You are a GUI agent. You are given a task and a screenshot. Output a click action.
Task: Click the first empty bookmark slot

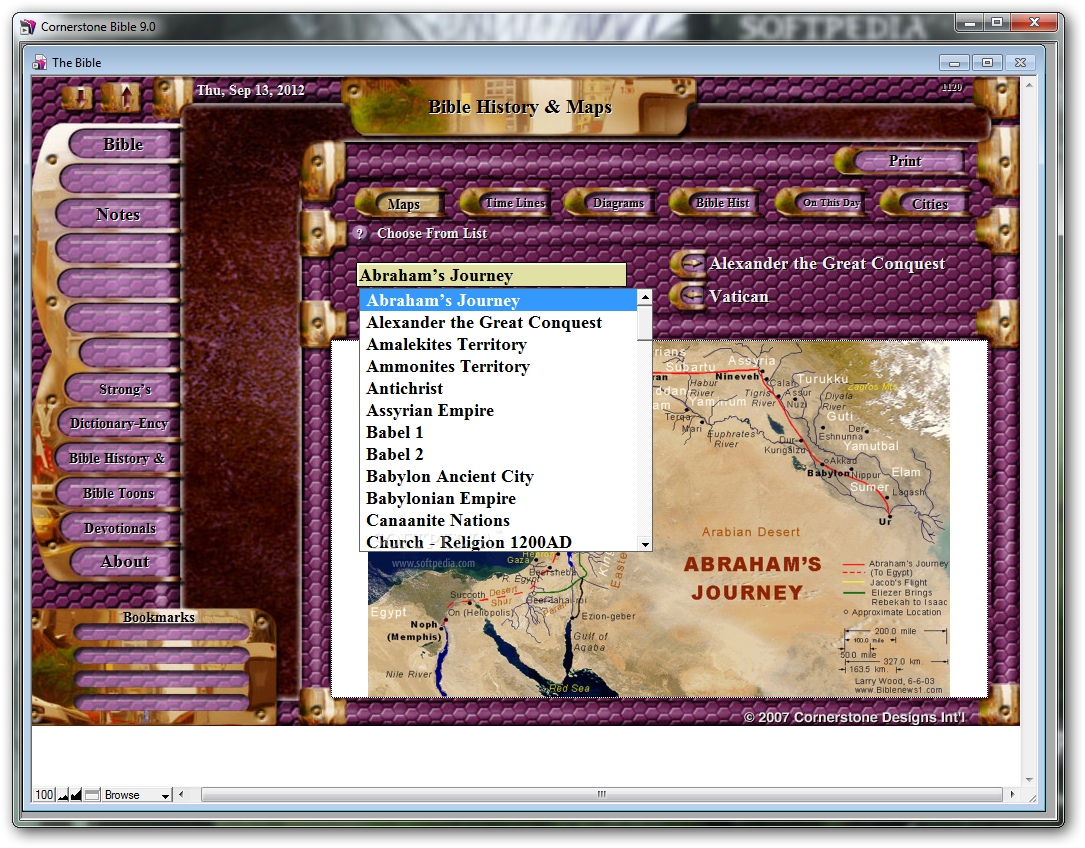(161, 632)
